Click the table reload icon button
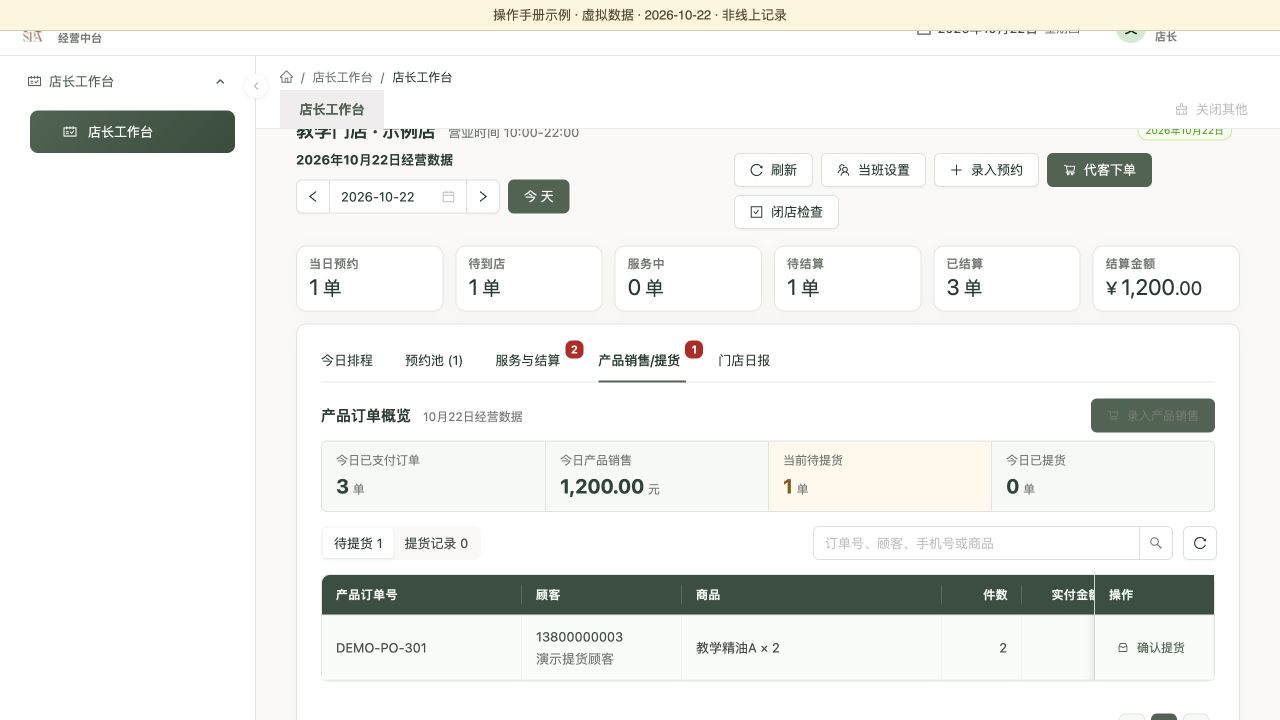The width and height of the screenshot is (1280, 720). coord(1200,543)
